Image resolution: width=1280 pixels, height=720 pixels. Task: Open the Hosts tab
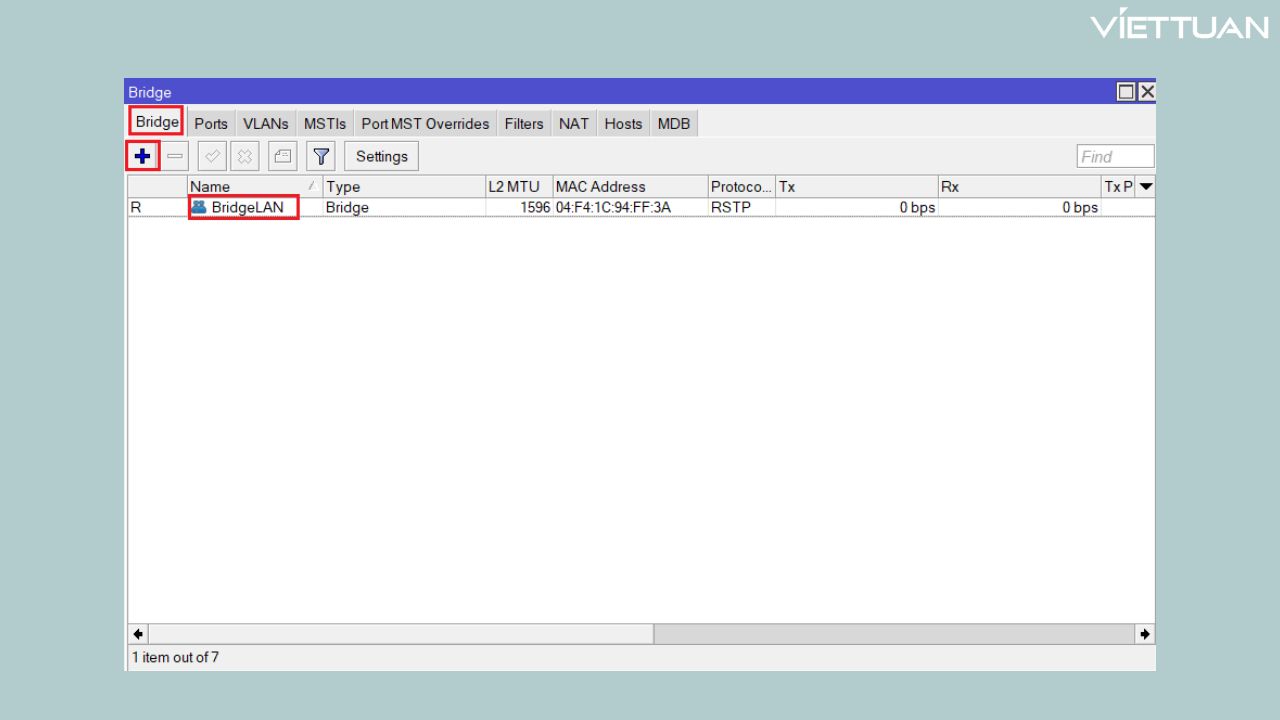point(622,122)
